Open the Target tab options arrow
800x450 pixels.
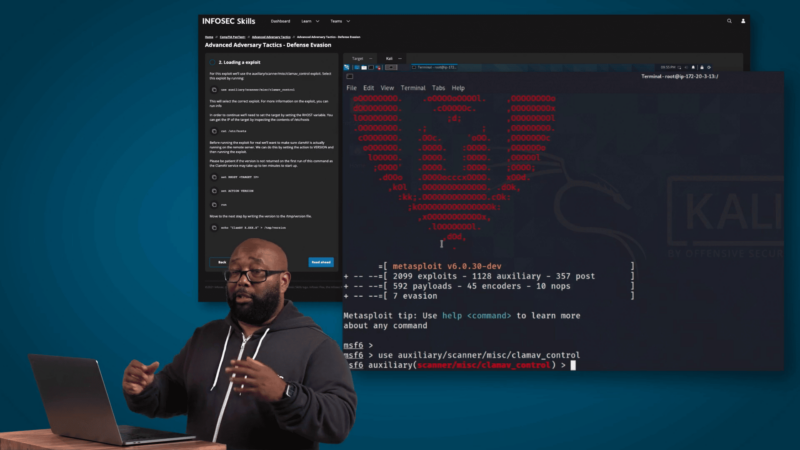click(370, 58)
